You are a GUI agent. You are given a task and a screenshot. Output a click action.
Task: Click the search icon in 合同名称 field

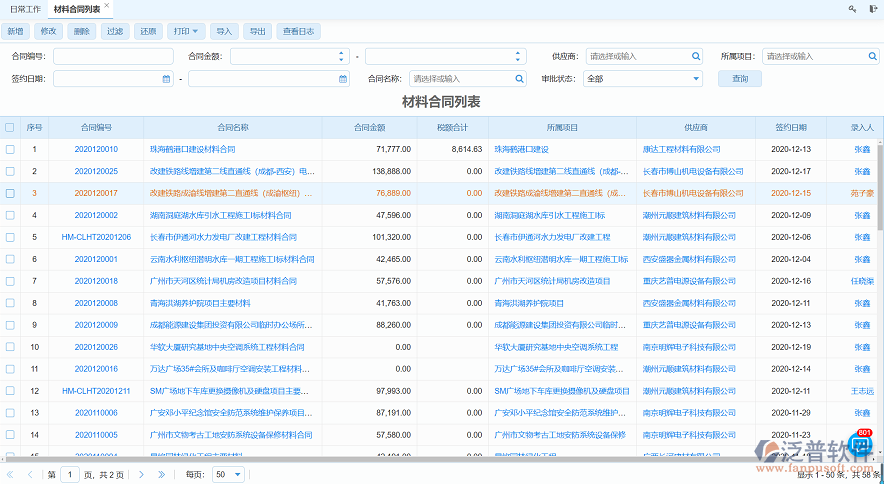click(x=519, y=78)
